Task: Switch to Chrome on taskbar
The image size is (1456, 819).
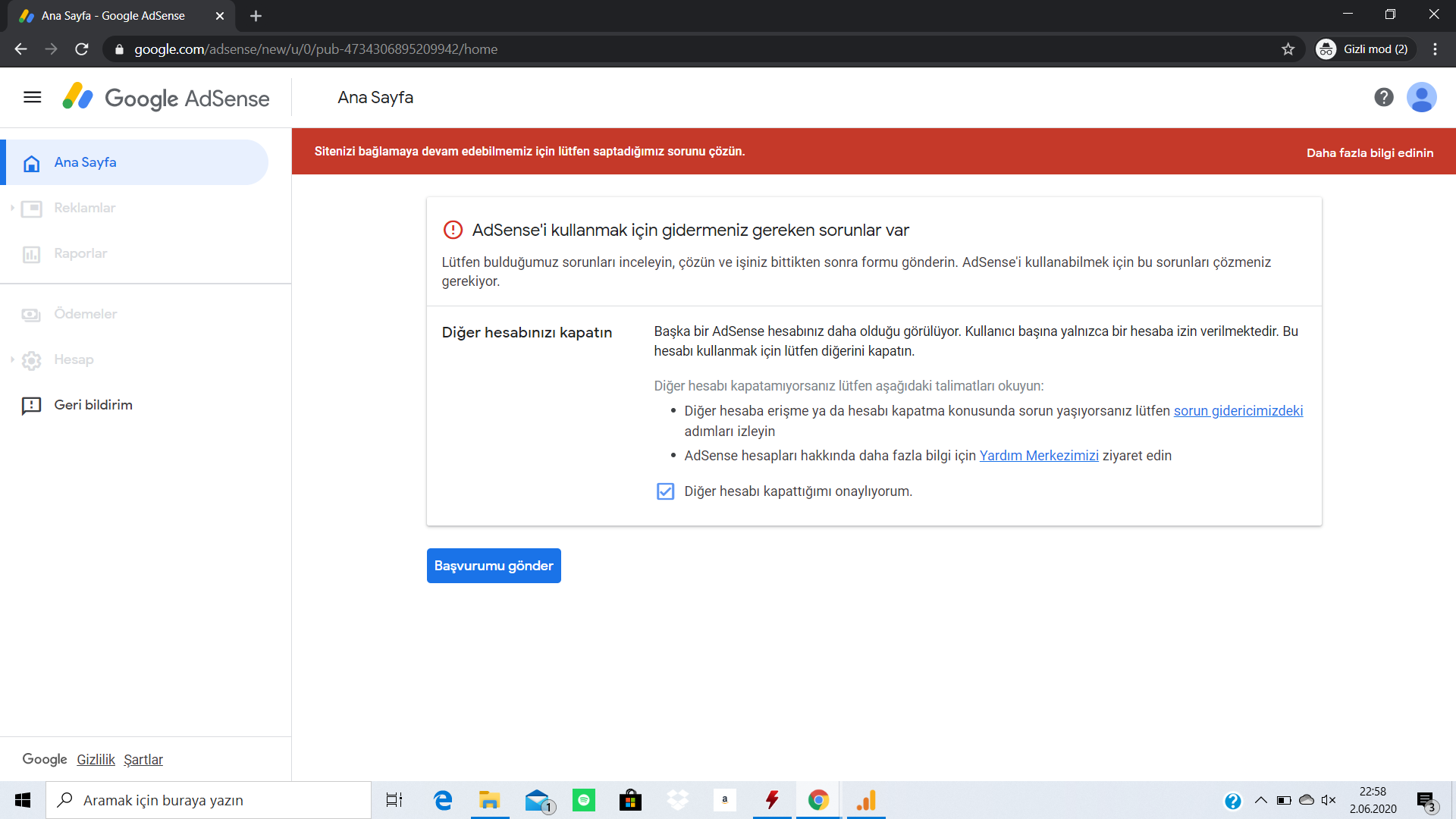Action: (818, 800)
